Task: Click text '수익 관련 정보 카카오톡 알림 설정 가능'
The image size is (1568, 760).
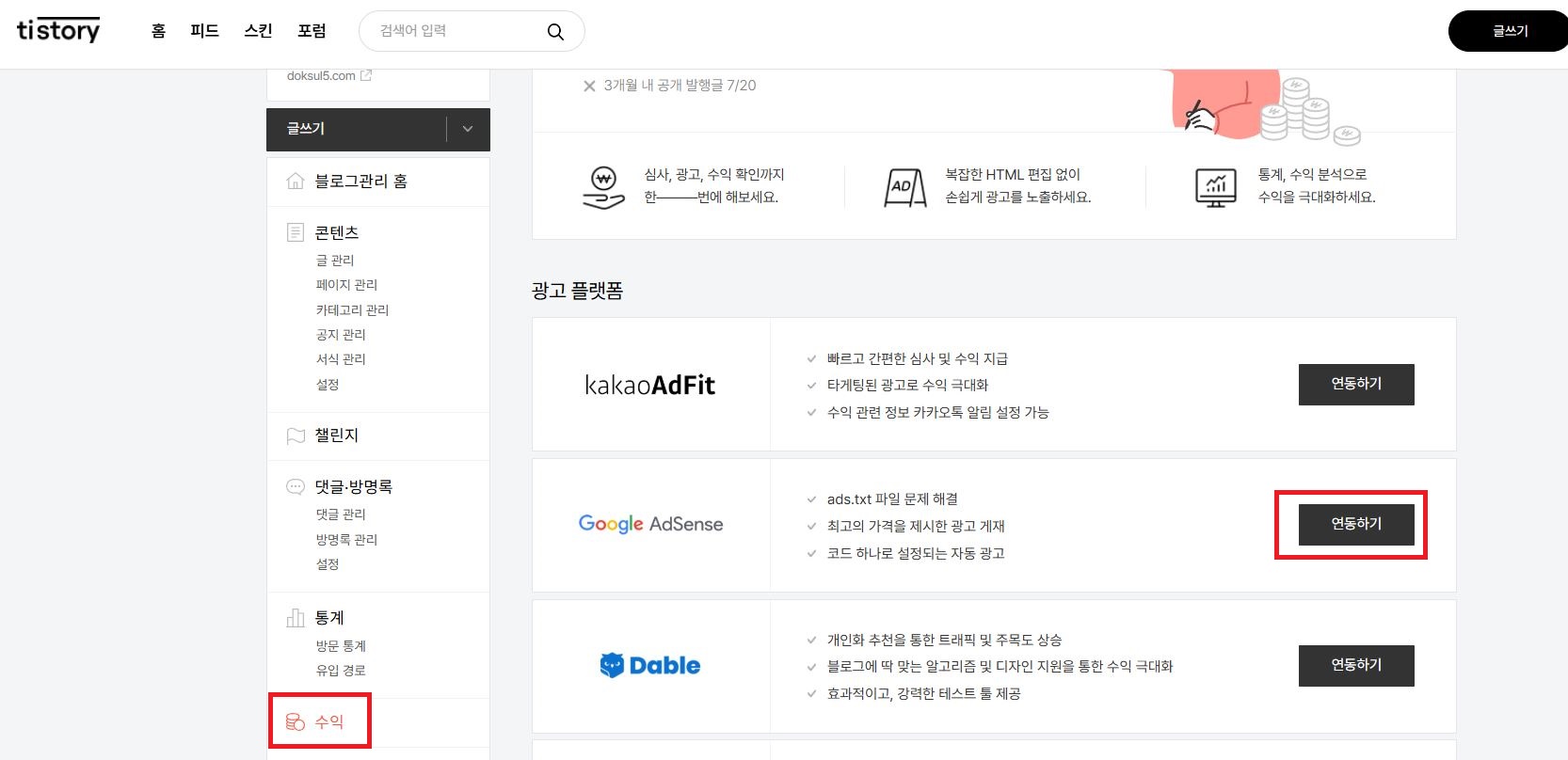Action: [937, 412]
